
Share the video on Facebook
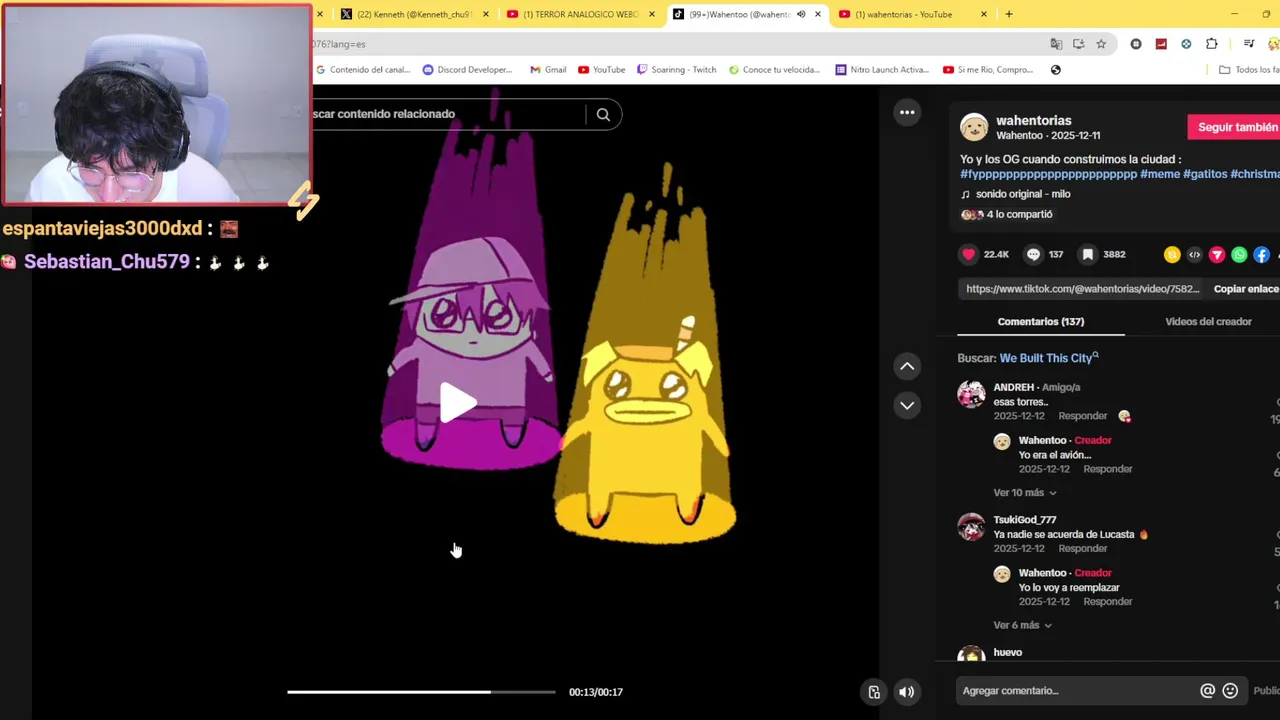coord(1262,255)
